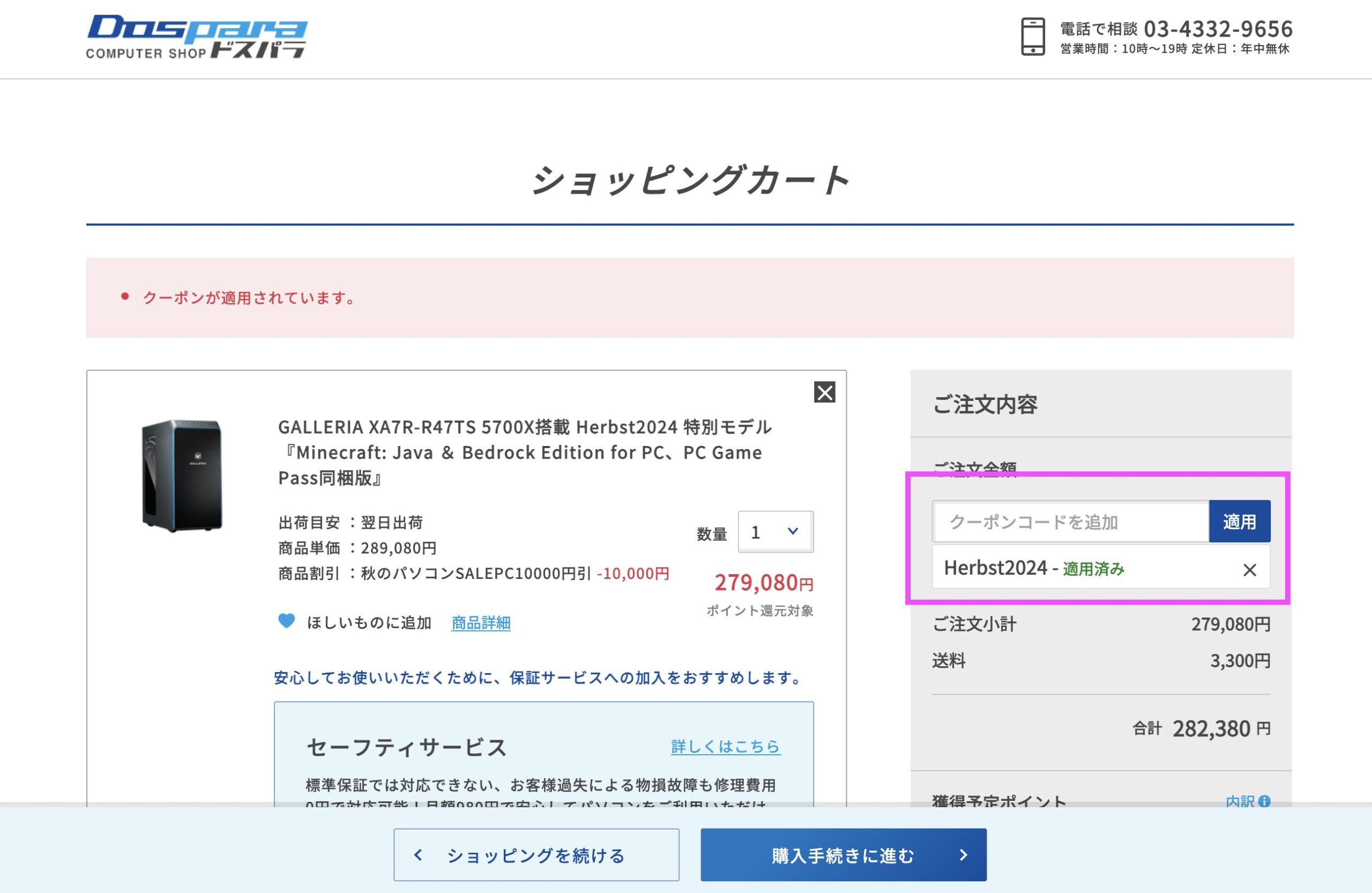Open the quantity dropdown
Viewport: 1372px width, 893px height.
(776, 532)
